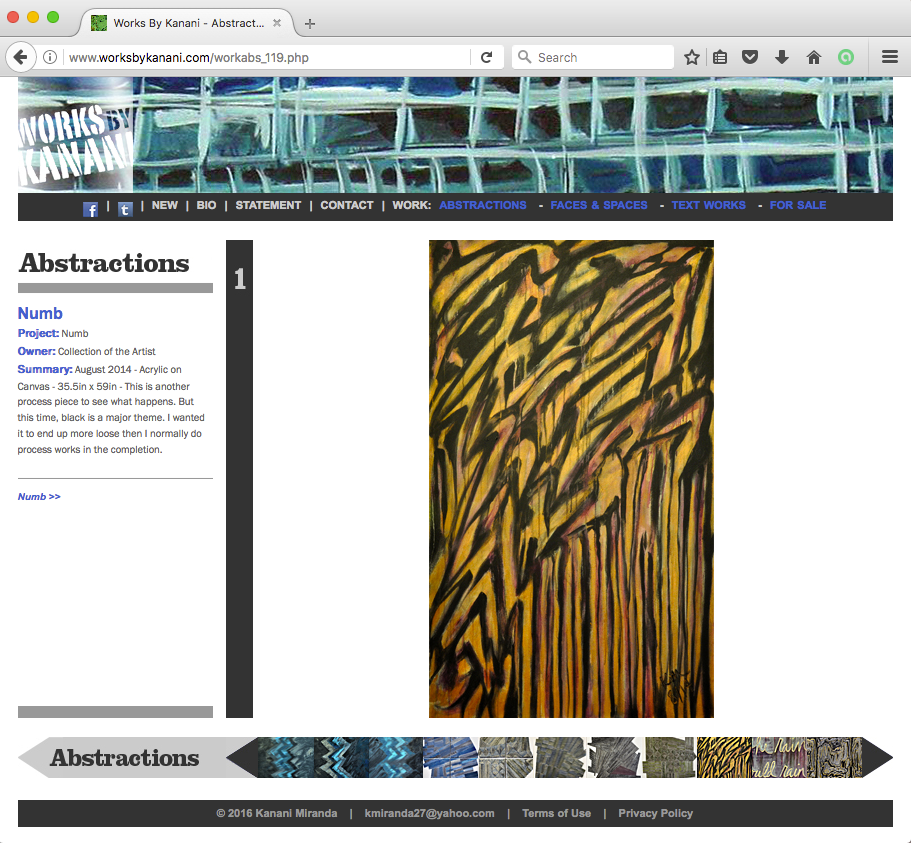
Task: Open TEXT WORKS gallery
Action: (709, 205)
